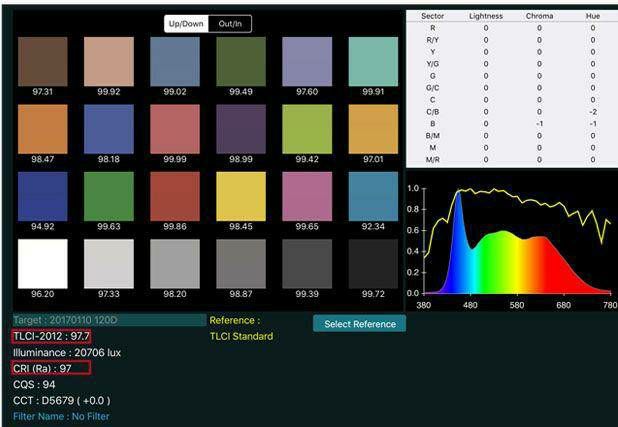This screenshot has height=427, width=618.
Task: Click the black swatch labeled 99.72
Action: point(373,263)
